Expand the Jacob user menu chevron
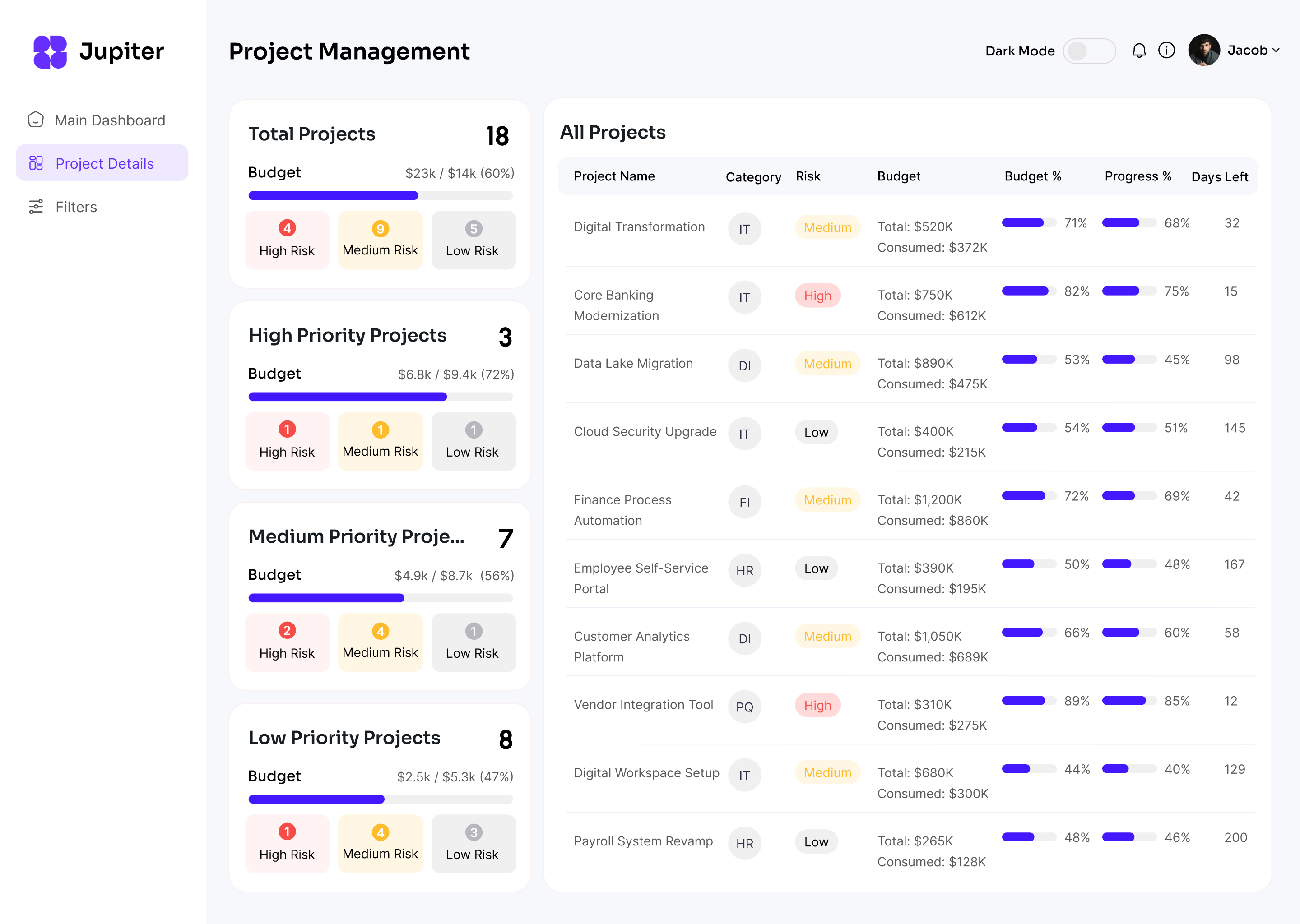This screenshot has height=924, width=1300. pyautogui.click(x=1276, y=51)
